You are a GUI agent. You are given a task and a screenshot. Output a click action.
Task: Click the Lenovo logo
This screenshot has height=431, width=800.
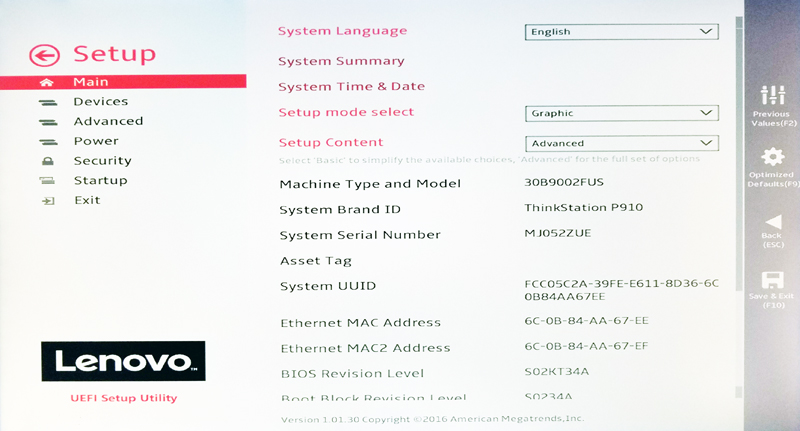pyautogui.click(x=123, y=361)
